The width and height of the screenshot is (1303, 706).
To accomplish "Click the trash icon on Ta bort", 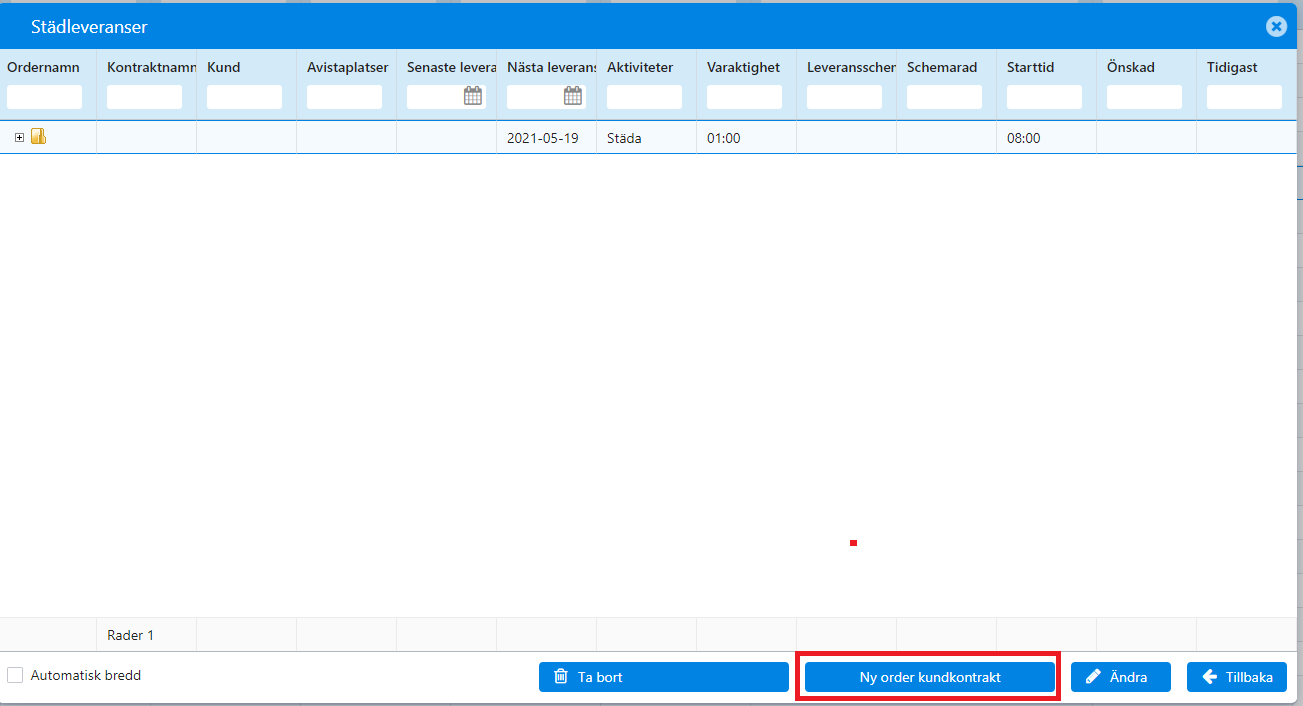I will coord(561,677).
